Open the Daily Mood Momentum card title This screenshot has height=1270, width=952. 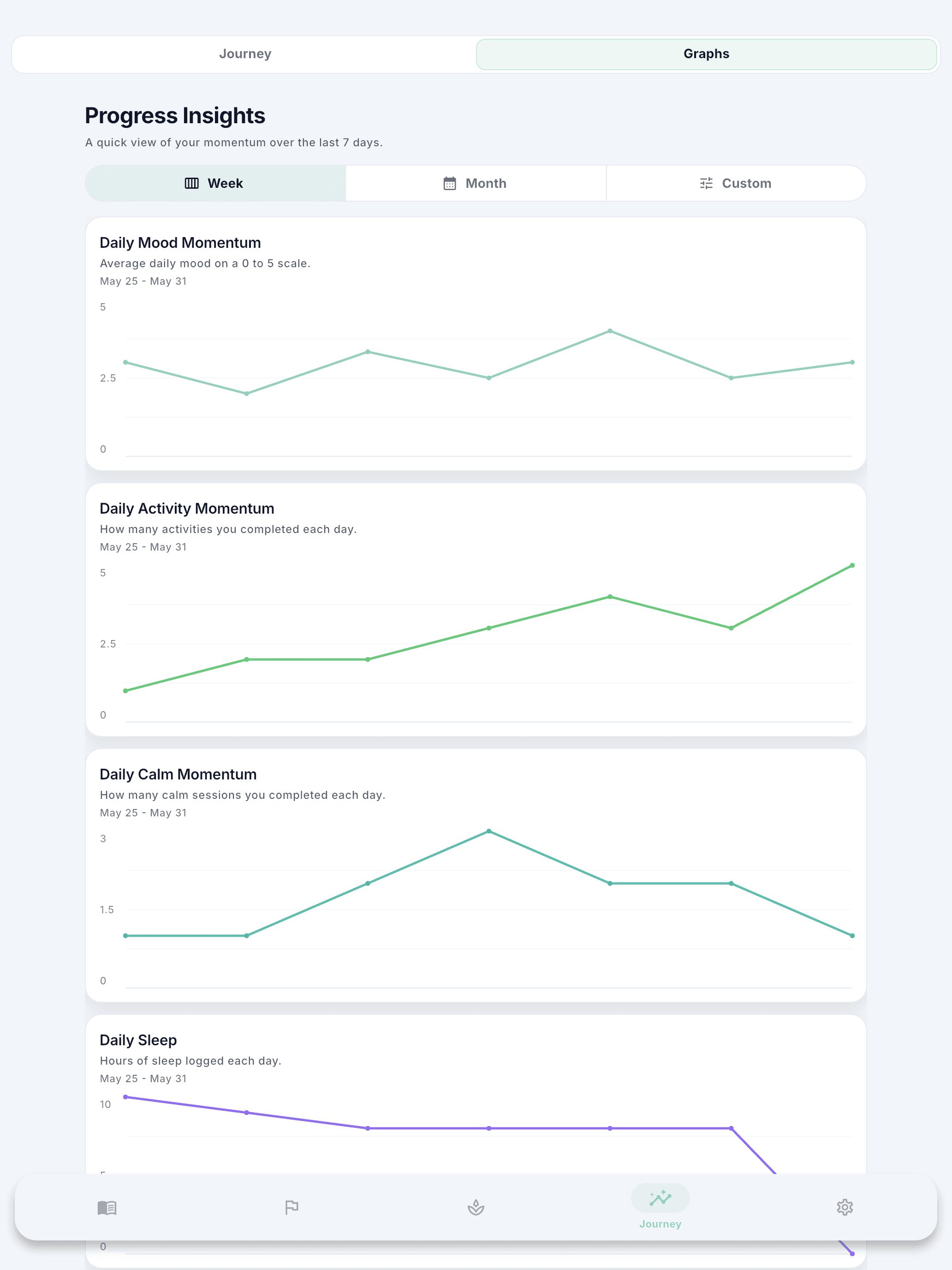(x=180, y=243)
